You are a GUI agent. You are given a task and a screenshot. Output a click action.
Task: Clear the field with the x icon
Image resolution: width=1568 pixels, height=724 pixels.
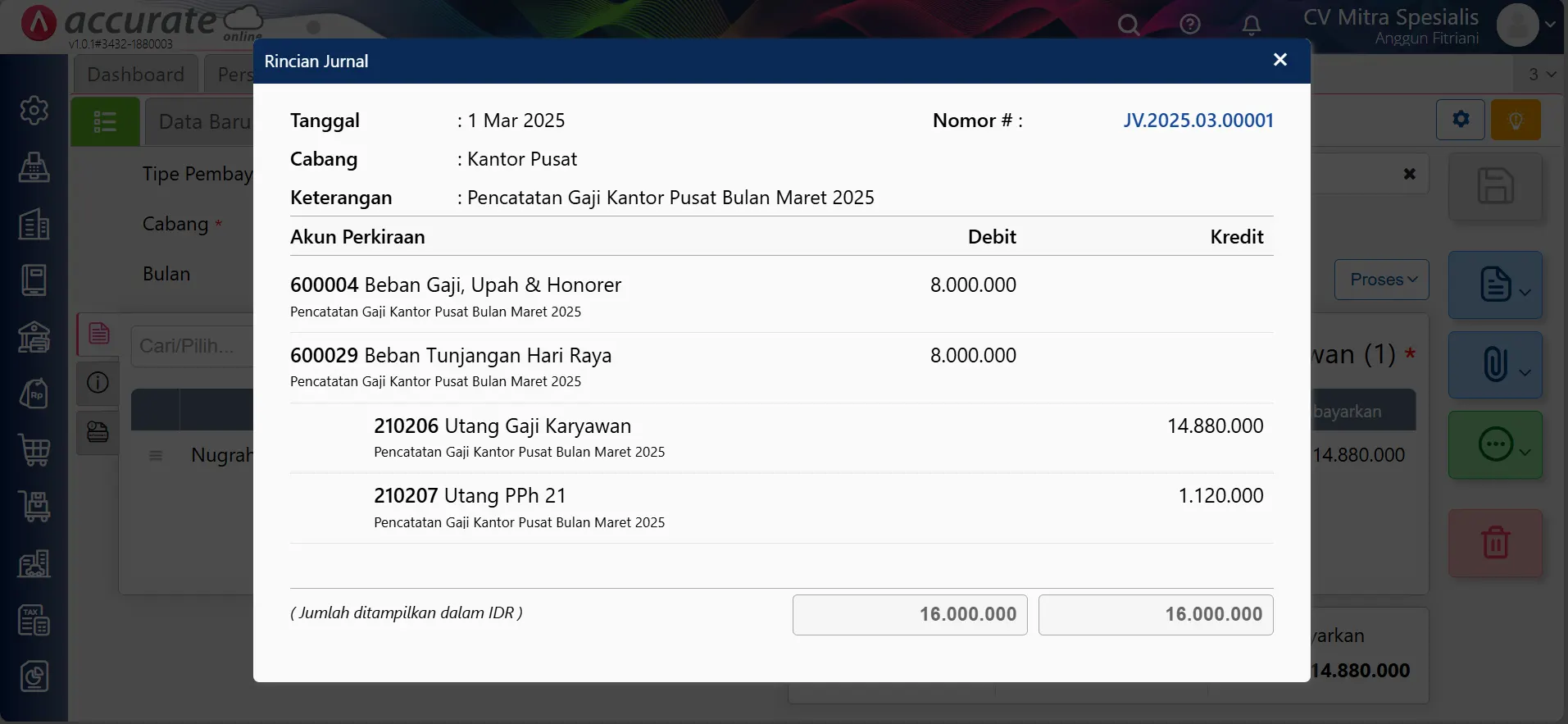1409,174
